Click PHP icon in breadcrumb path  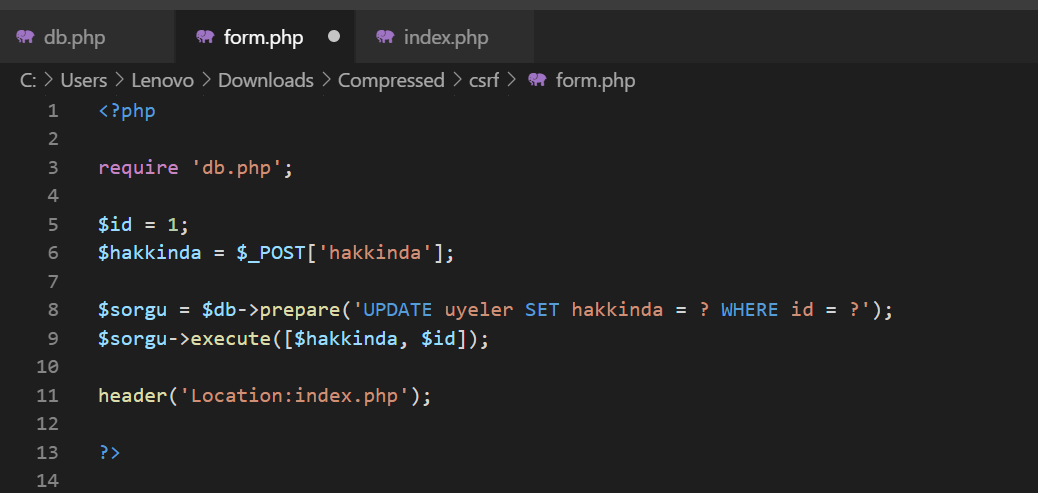click(537, 80)
